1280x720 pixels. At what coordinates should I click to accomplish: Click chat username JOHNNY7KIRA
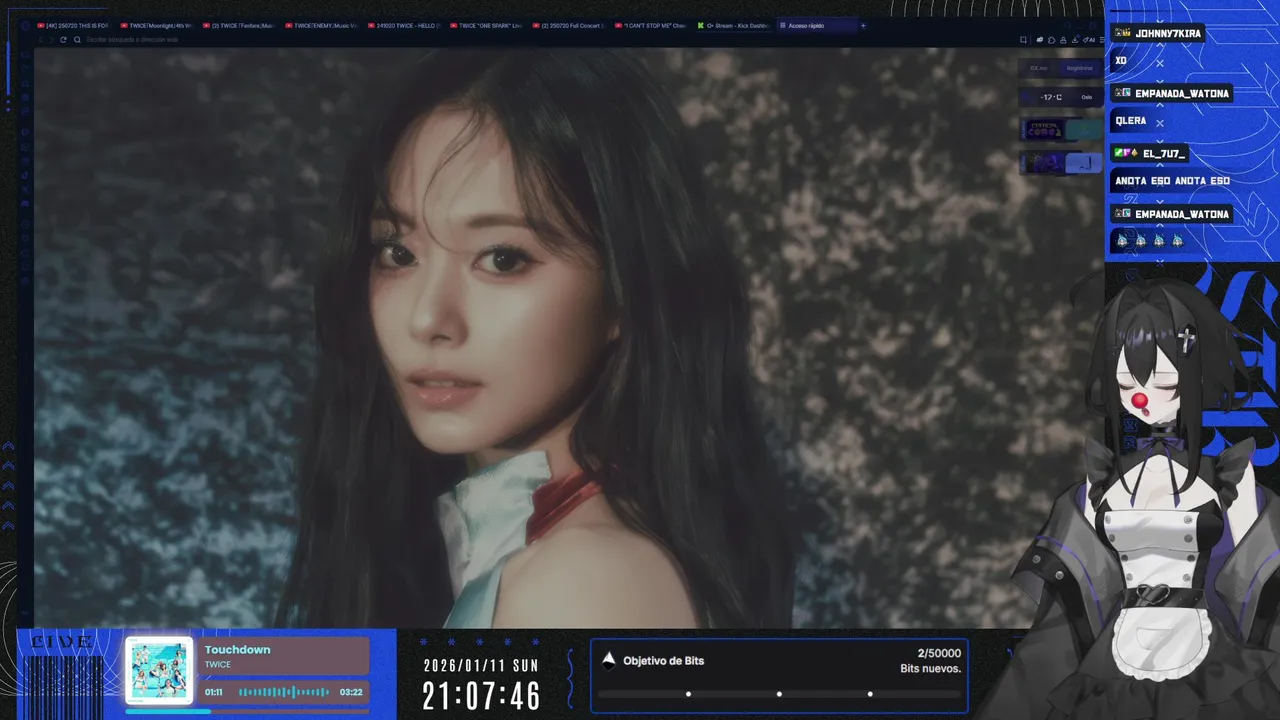click(1168, 33)
